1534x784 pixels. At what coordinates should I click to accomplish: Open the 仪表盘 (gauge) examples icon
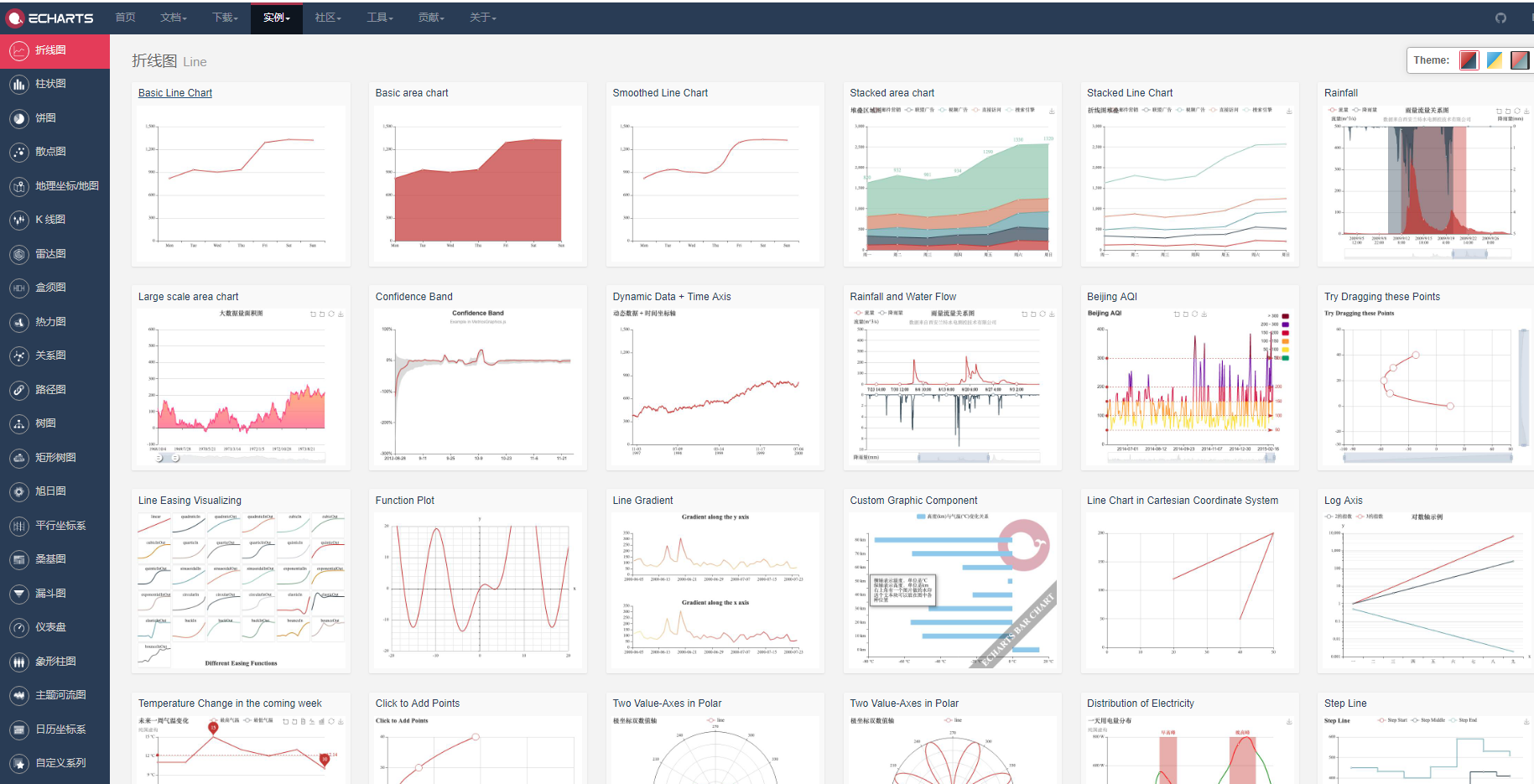pos(18,627)
